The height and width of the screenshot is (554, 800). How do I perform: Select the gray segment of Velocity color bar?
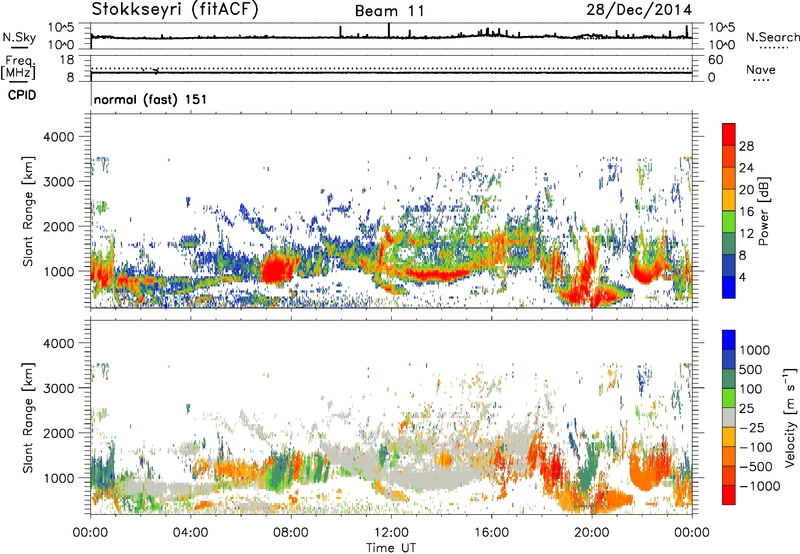pos(729,417)
